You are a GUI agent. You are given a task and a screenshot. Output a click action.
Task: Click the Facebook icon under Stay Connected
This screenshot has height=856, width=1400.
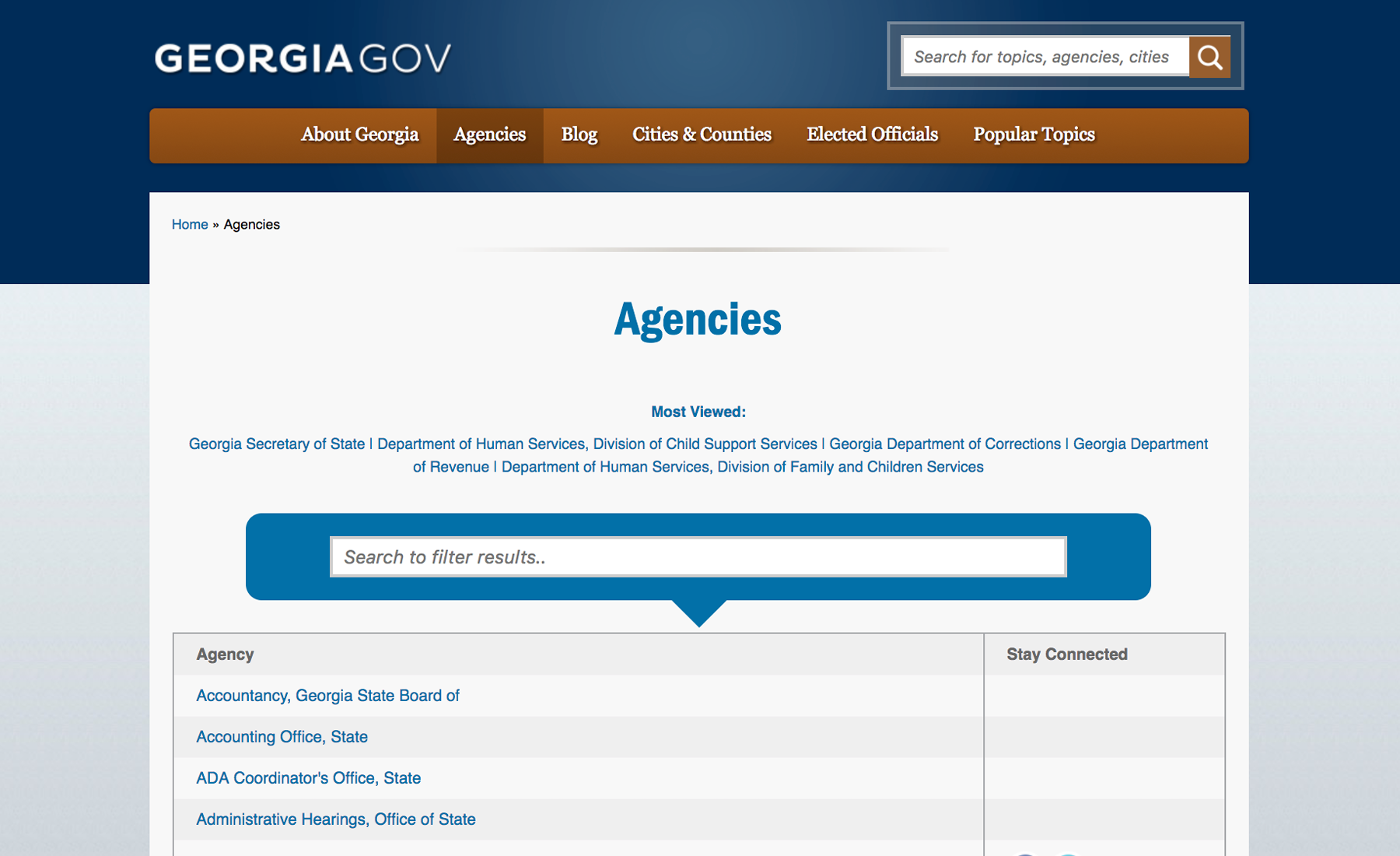(1025, 853)
